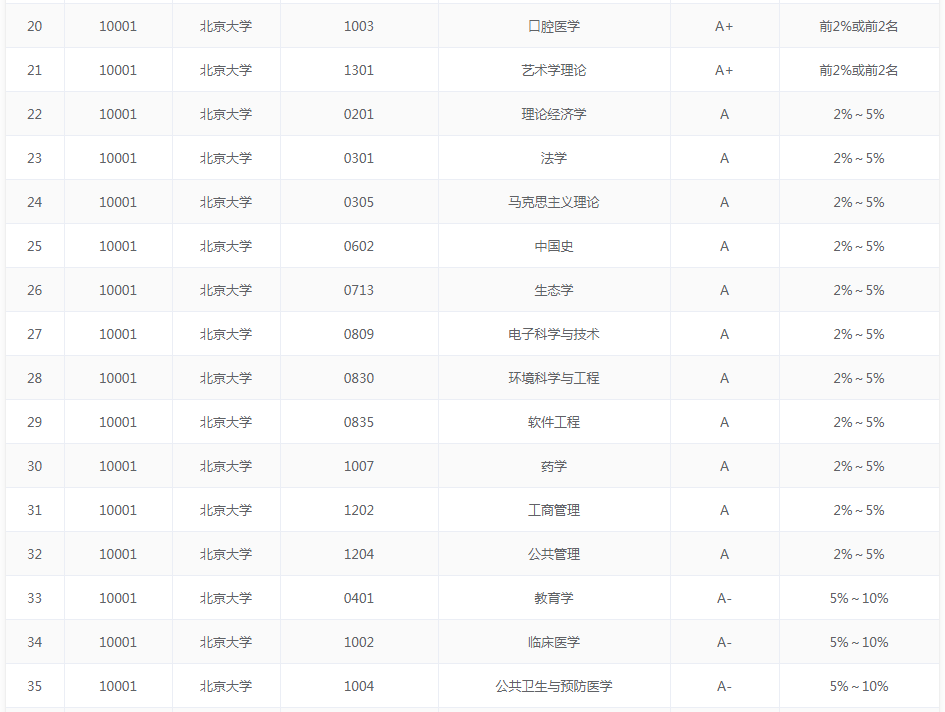Select 5%~10% in row 35
945x712 pixels.
pos(859,687)
